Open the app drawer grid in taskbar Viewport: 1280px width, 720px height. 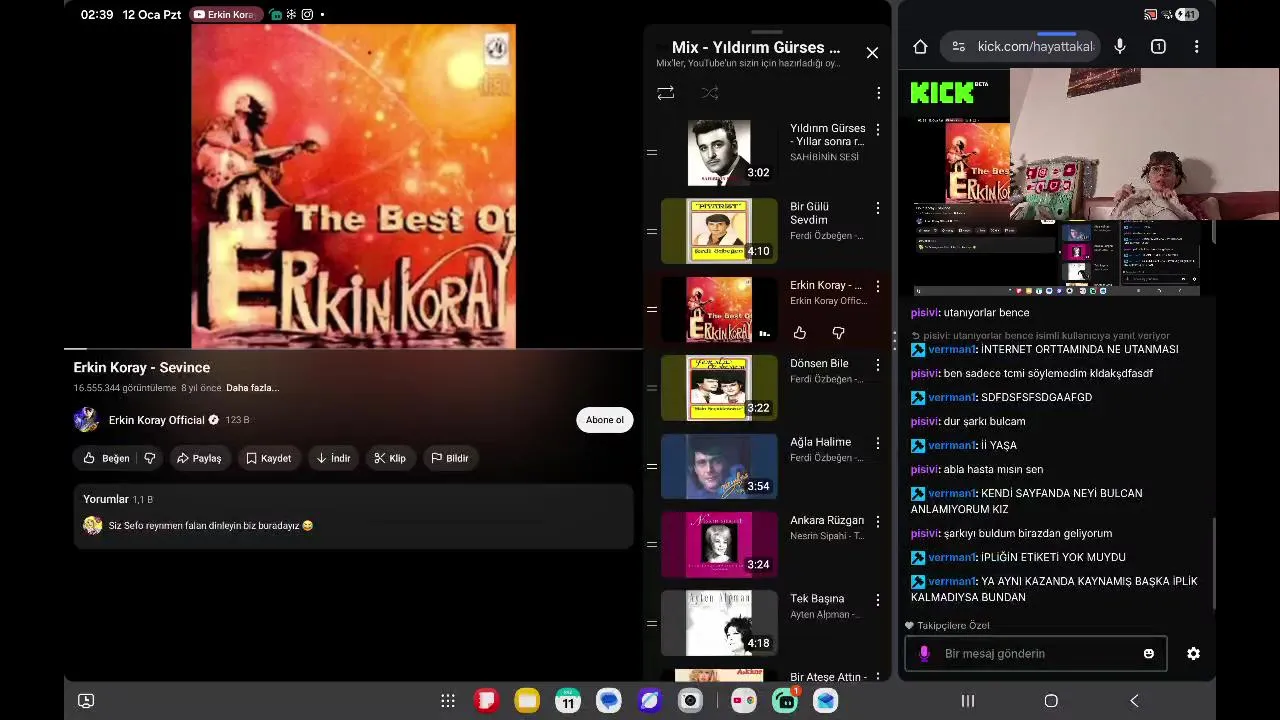coord(448,701)
